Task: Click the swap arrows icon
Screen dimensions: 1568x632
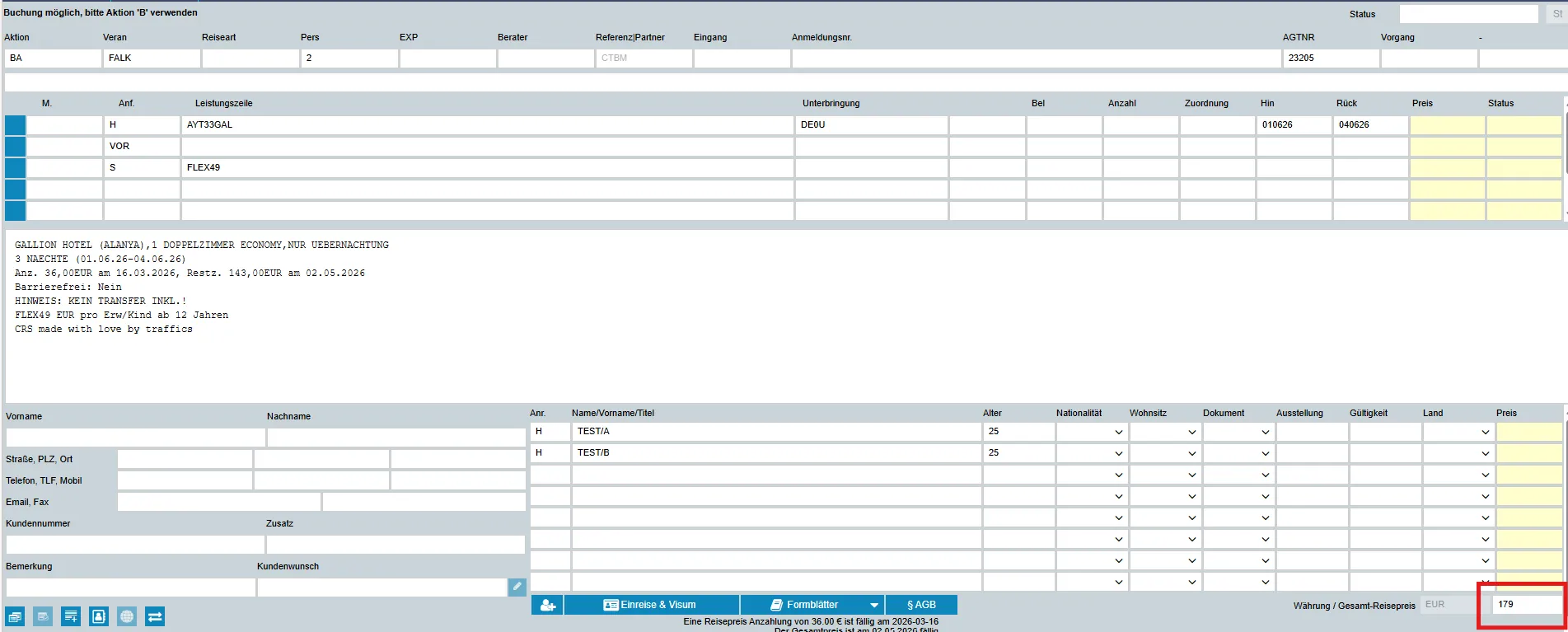Action: click(x=155, y=616)
